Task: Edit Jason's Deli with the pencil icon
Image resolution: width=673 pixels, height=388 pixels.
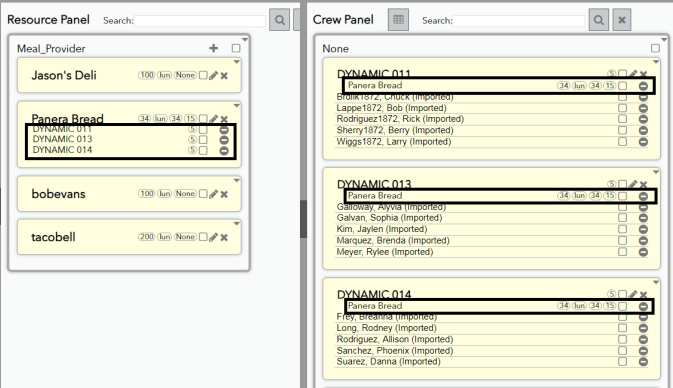Action: (x=213, y=76)
